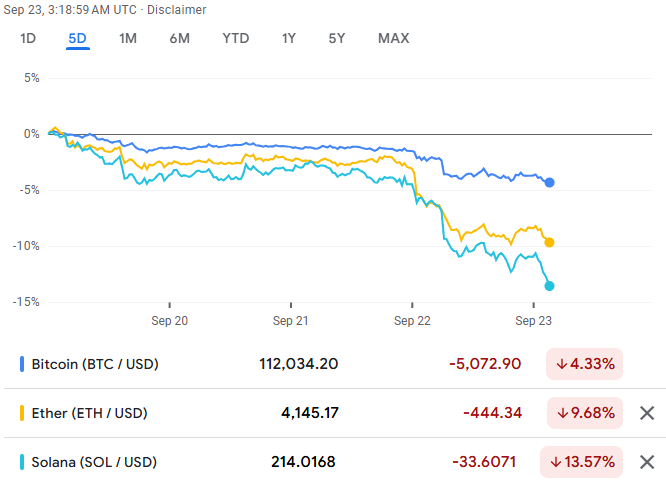Image resolution: width=666 pixels, height=480 pixels.
Task: Remove Ether from the comparison
Action: click(647, 413)
